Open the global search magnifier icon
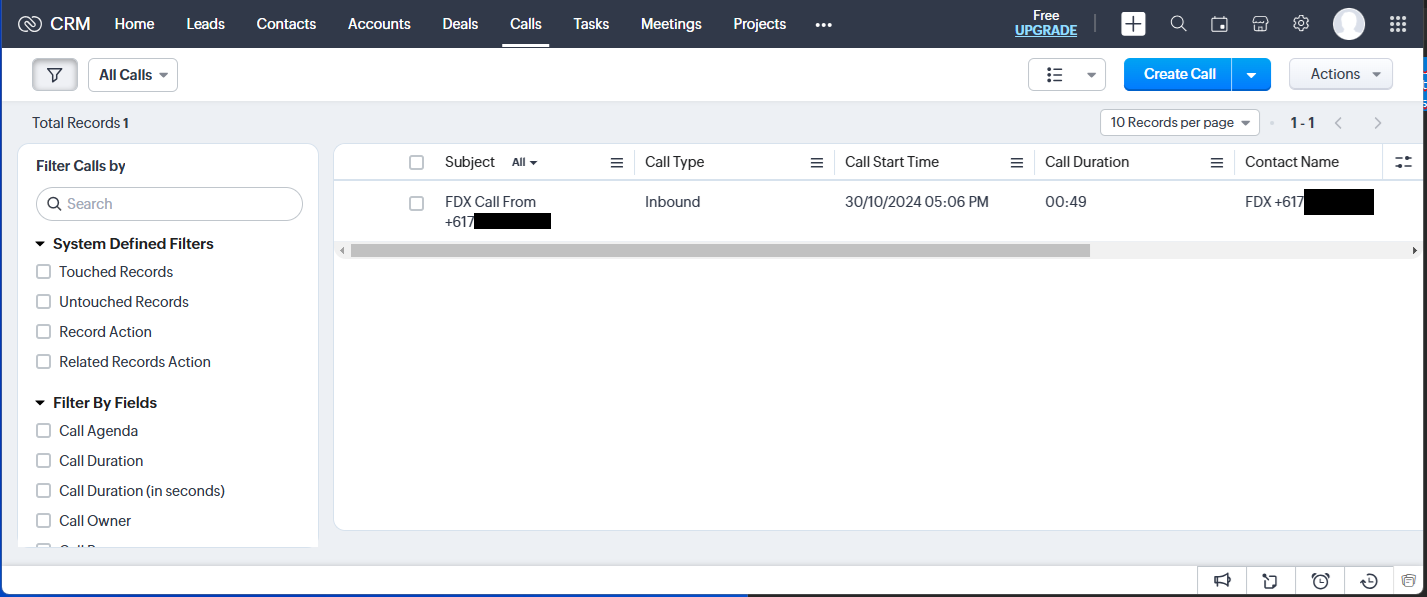The image size is (1427, 597). [1178, 24]
